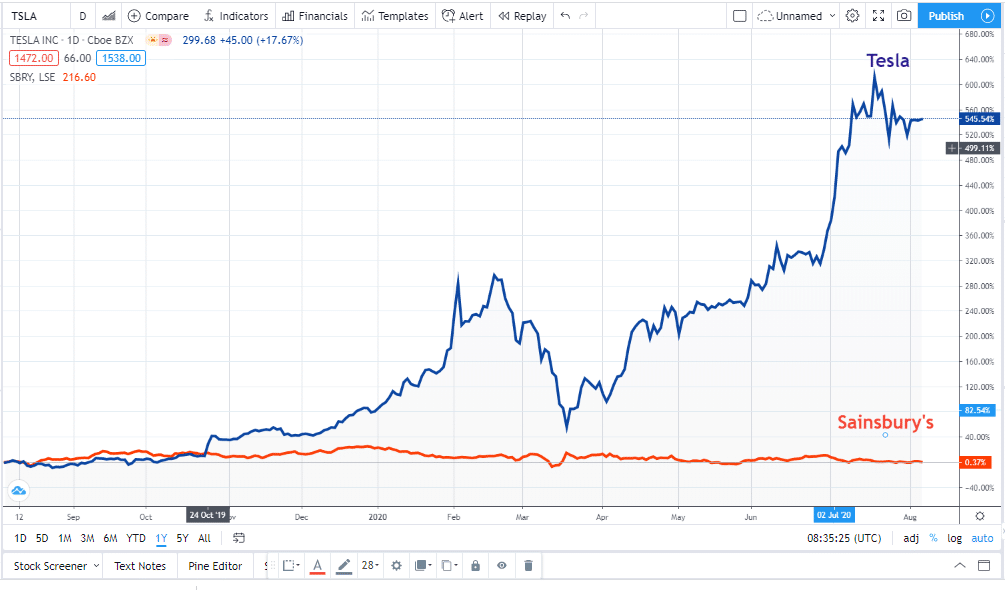
Task: Change the D interval selector
Action: click(83, 16)
